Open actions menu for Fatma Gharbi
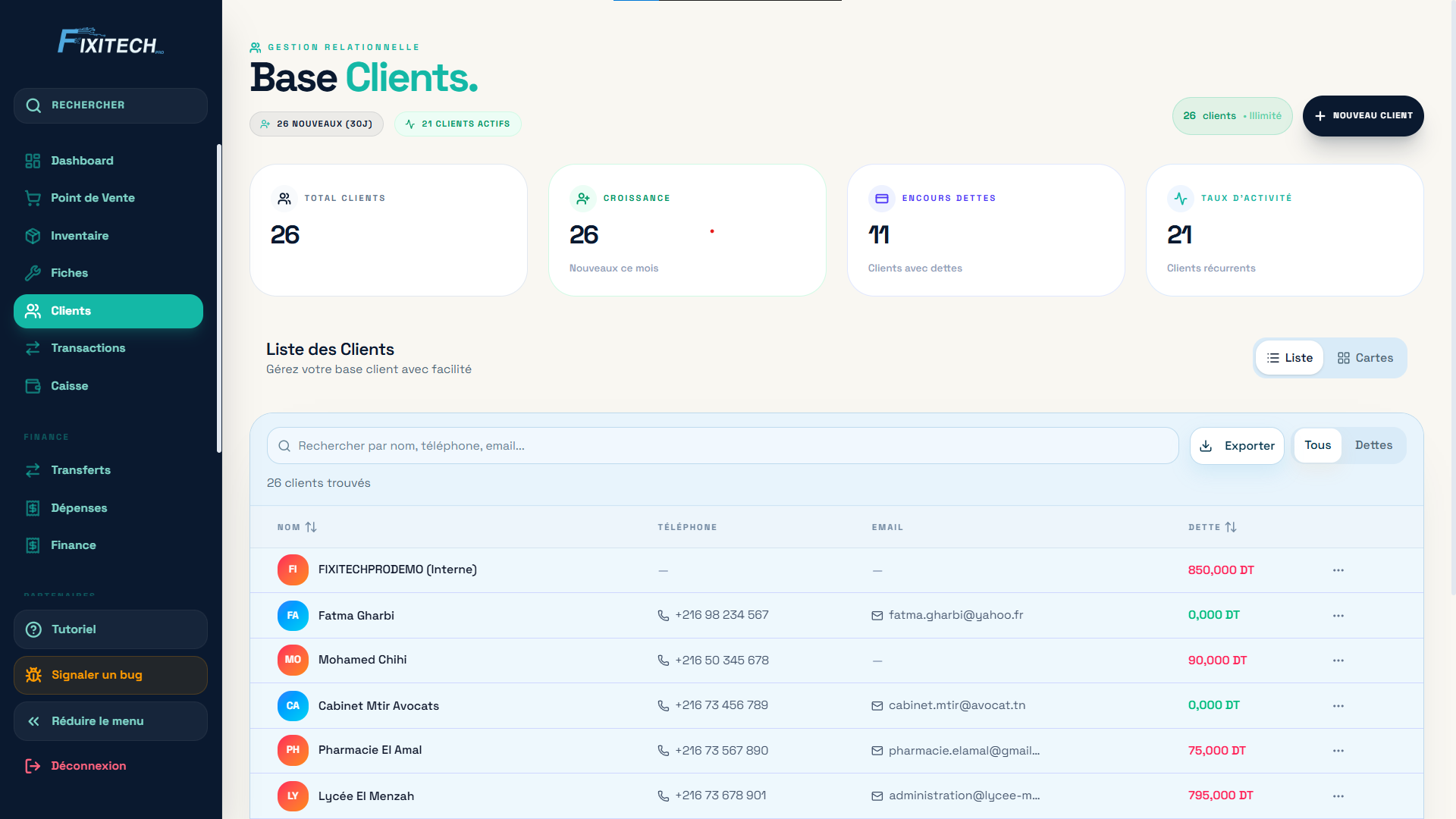The image size is (1456, 819). point(1338,615)
